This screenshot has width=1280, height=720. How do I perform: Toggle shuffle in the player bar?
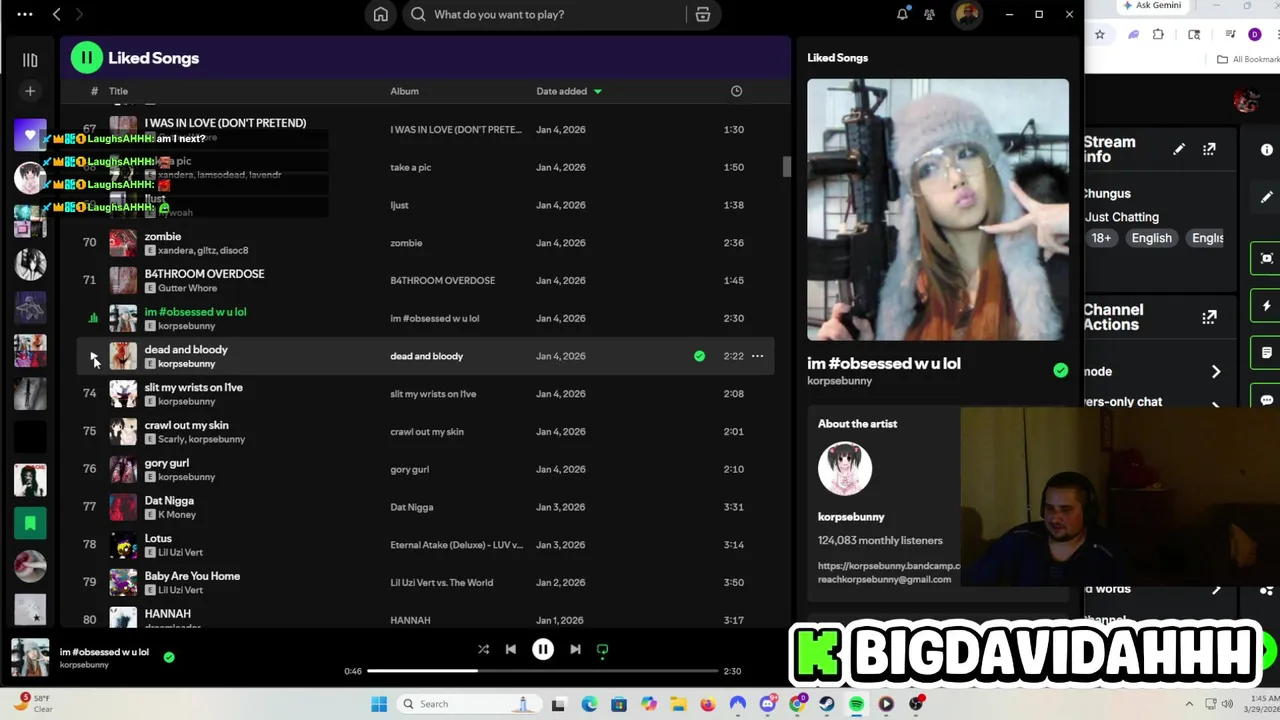coord(483,649)
